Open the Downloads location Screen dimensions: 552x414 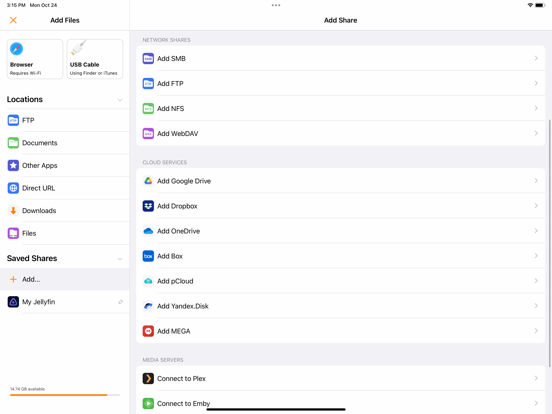pyautogui.click(x=65, y=211)
